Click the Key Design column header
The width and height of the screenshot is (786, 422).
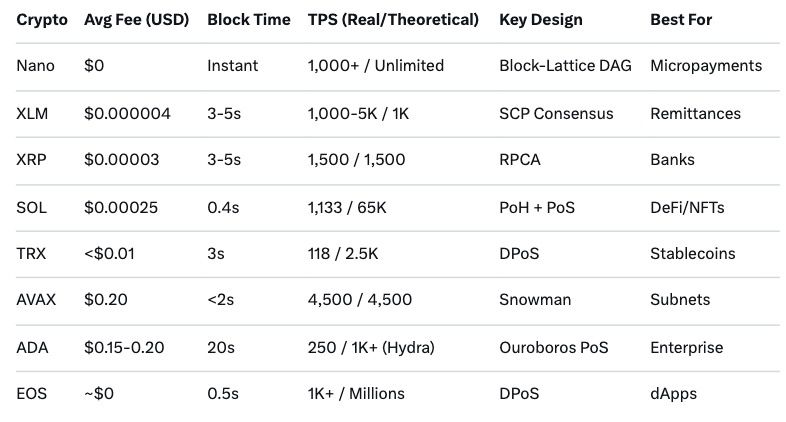click(x=541, y=20)
